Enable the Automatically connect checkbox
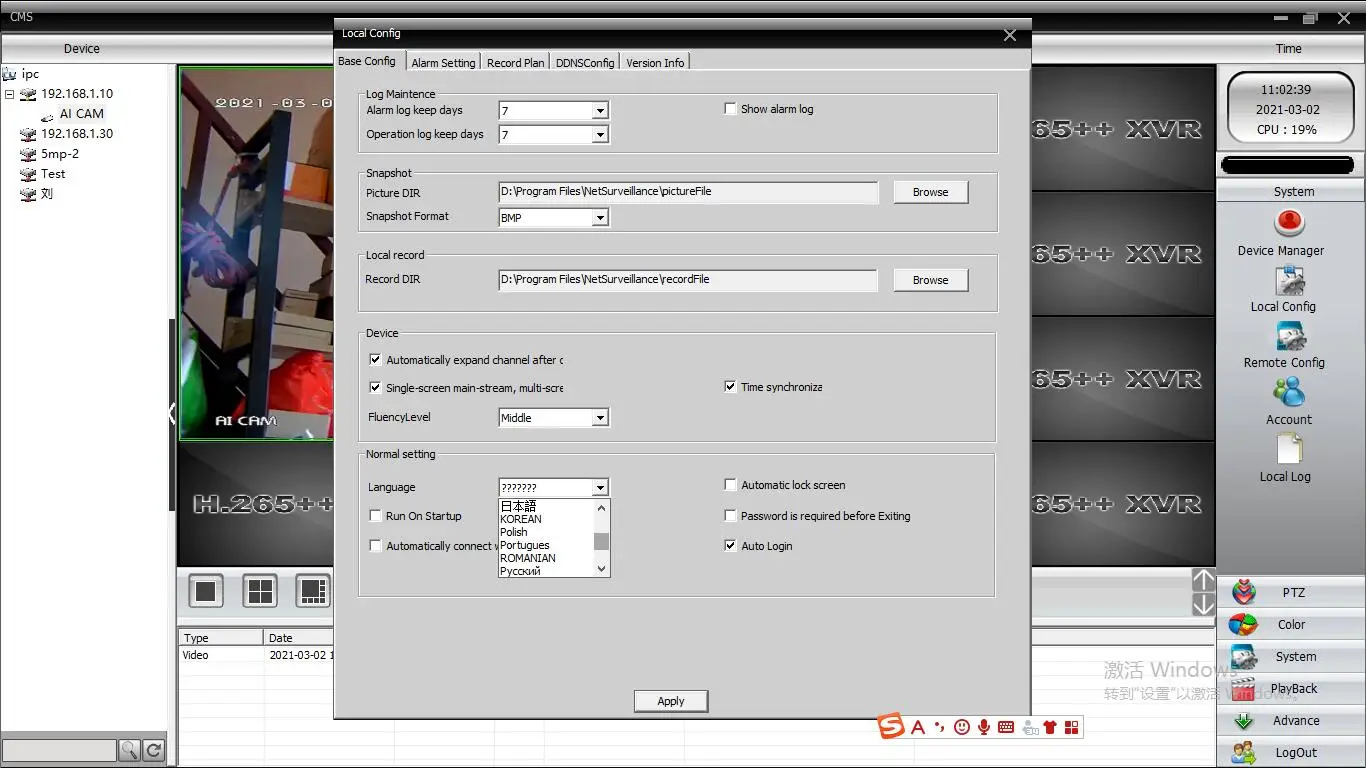This screenshot has height=768, width=1366. pos(376,546)
